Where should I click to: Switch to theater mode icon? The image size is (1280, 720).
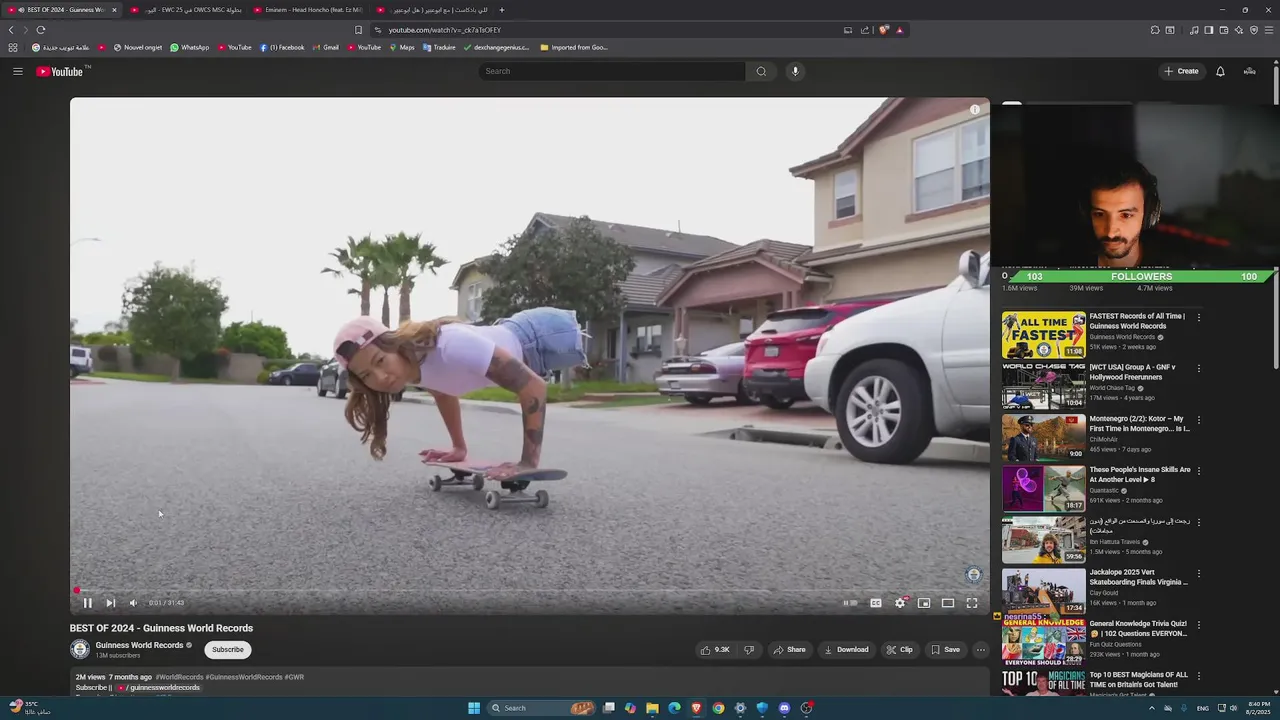[948, 603]
